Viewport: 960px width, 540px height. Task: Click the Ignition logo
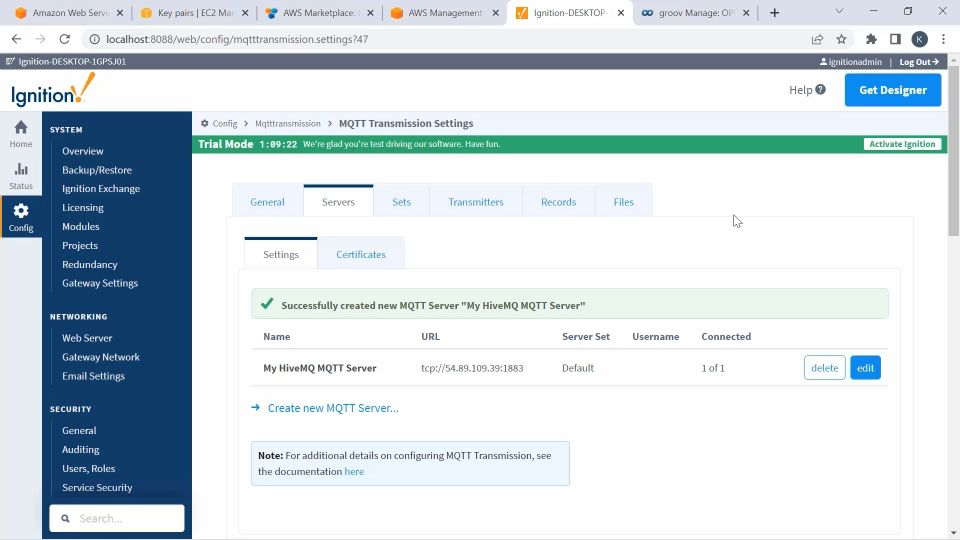(53, 89)
